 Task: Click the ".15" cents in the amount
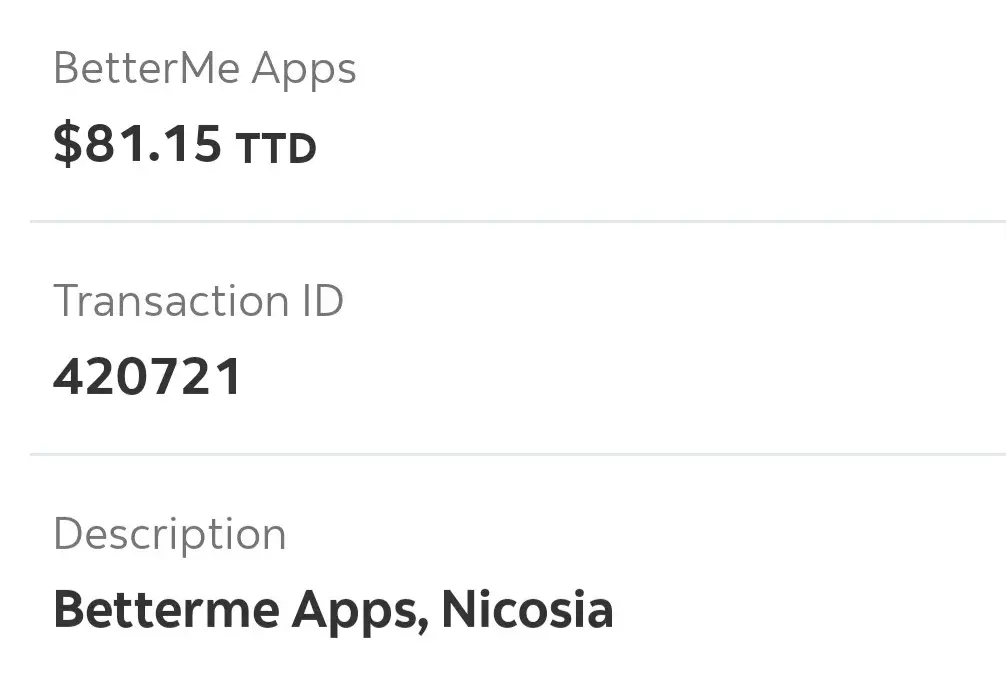(x=186, y=144)
